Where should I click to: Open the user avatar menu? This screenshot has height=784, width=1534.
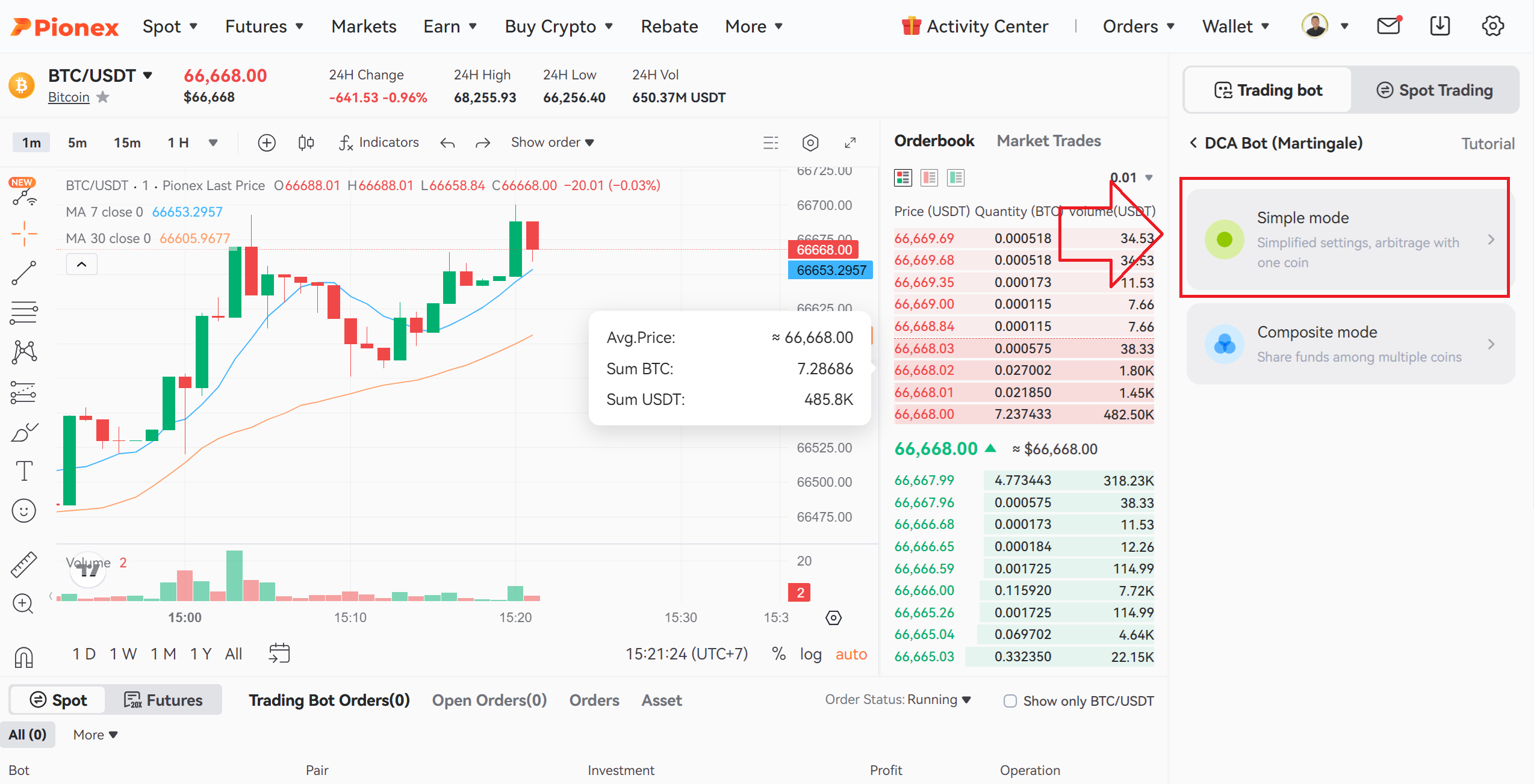coord(1325,26)
